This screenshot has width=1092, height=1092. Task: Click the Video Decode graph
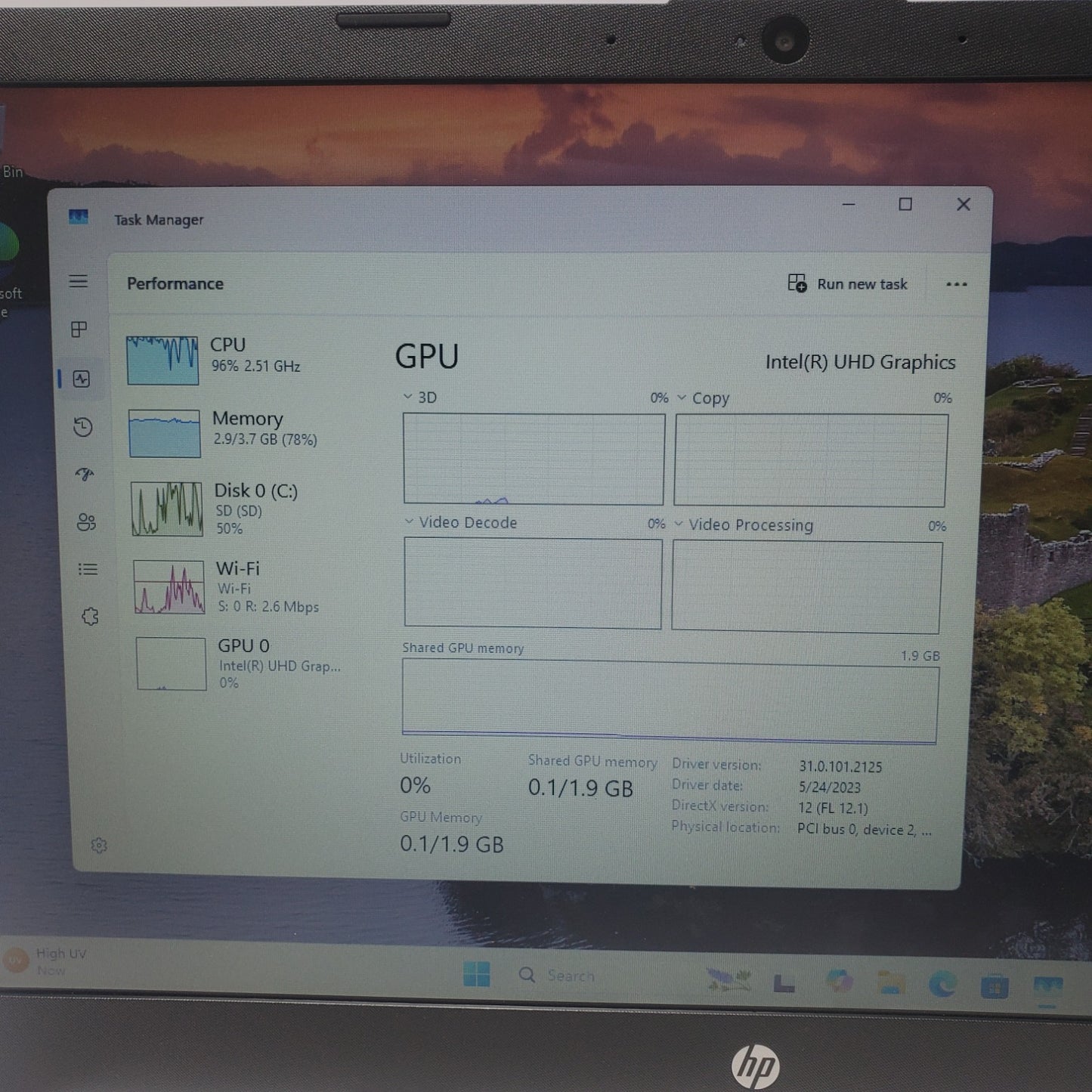pyautogui.click(x=533, y=583)
